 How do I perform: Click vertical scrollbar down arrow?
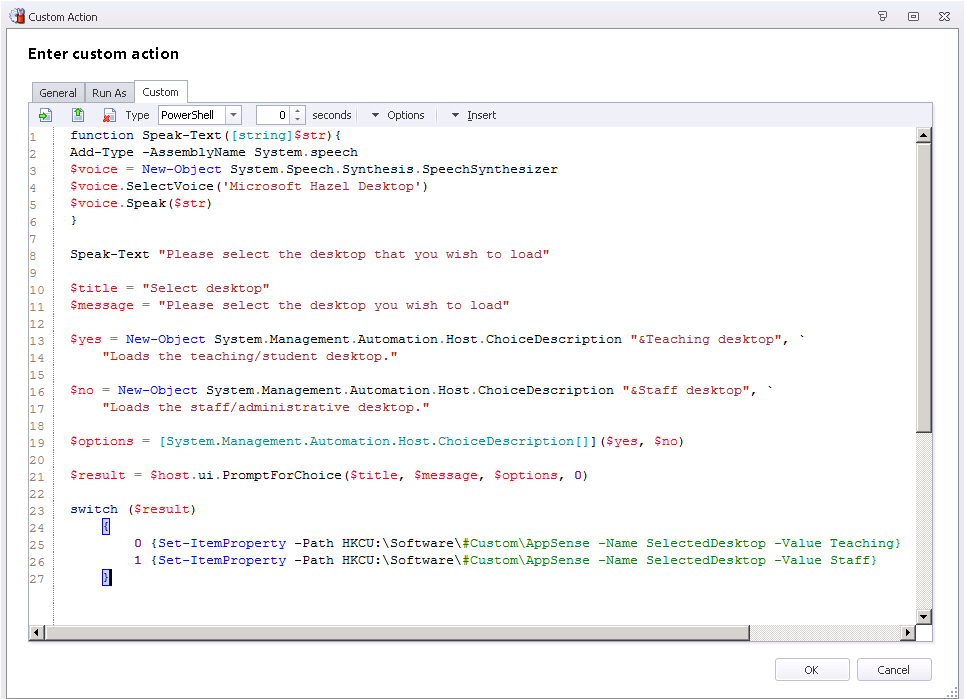point(923,617)
